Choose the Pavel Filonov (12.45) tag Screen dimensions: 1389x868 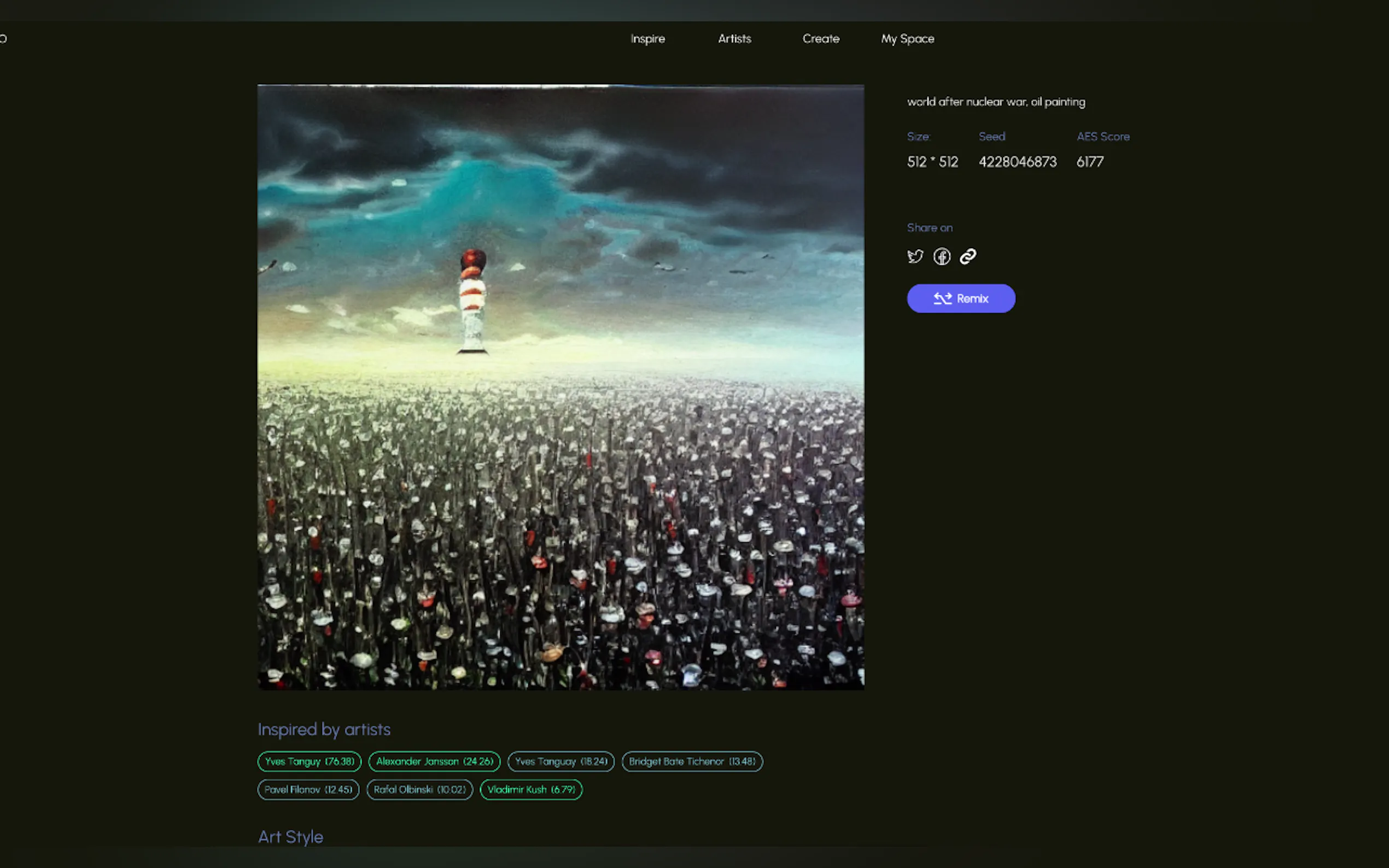(308, 789)
